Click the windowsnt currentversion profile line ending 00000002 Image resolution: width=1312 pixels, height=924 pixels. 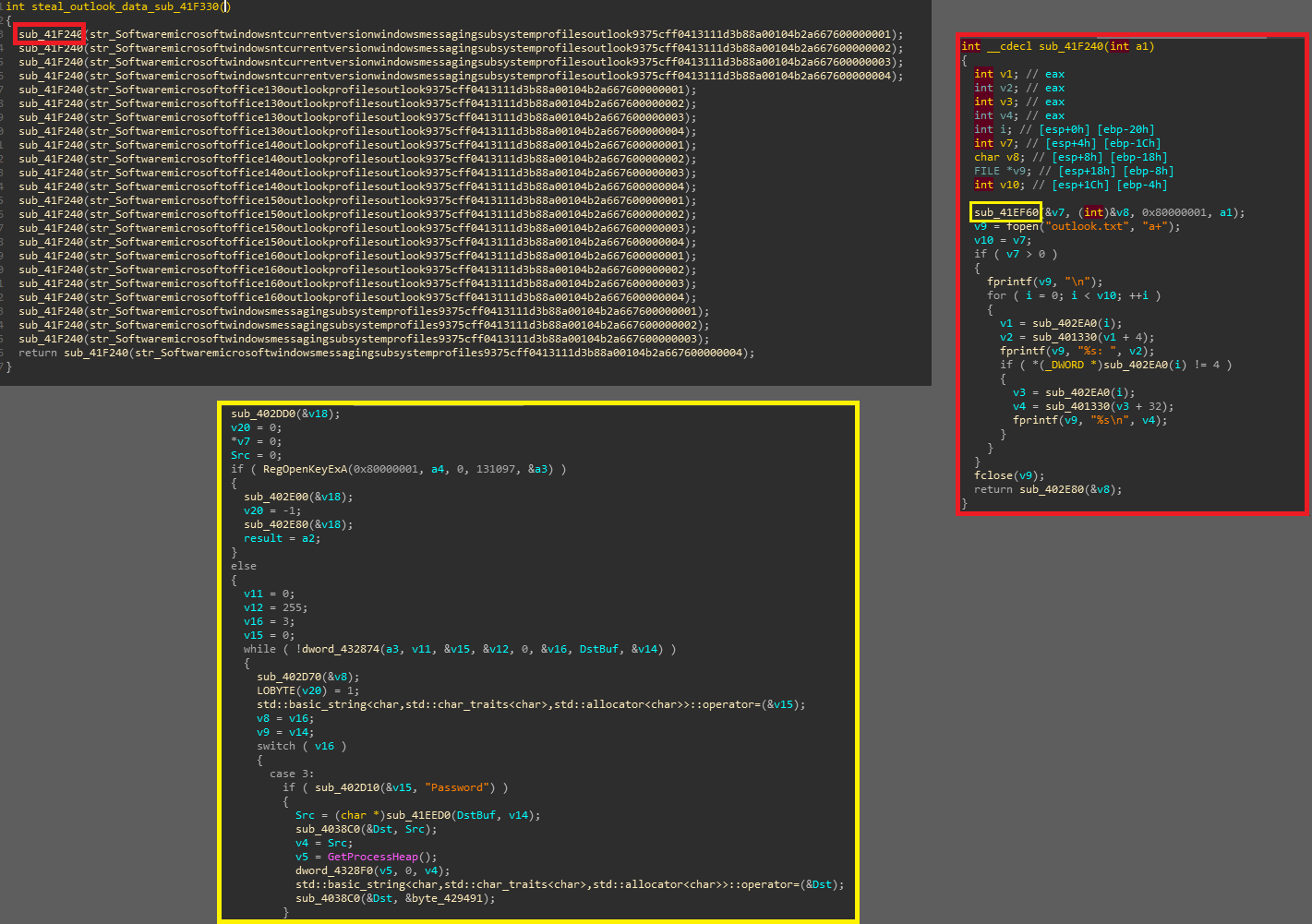[x=461, y=48]
